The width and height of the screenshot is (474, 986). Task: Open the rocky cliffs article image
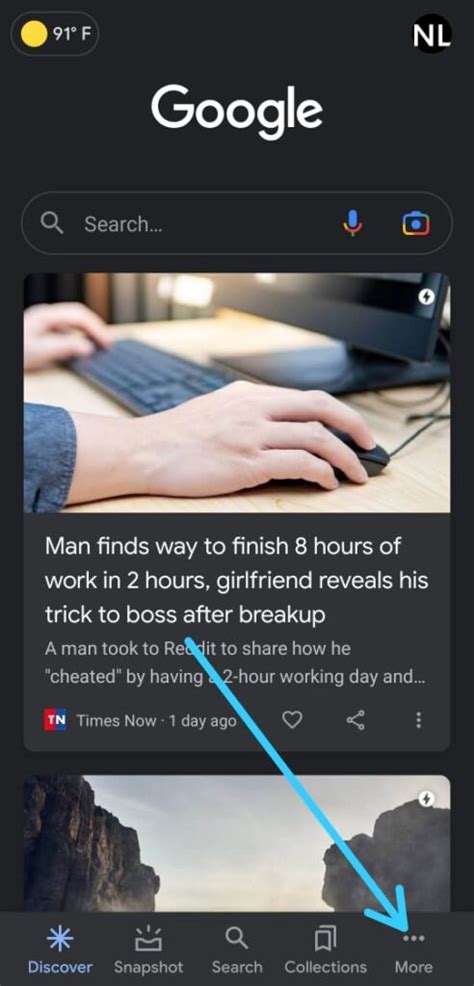click(x=236, y=843)
